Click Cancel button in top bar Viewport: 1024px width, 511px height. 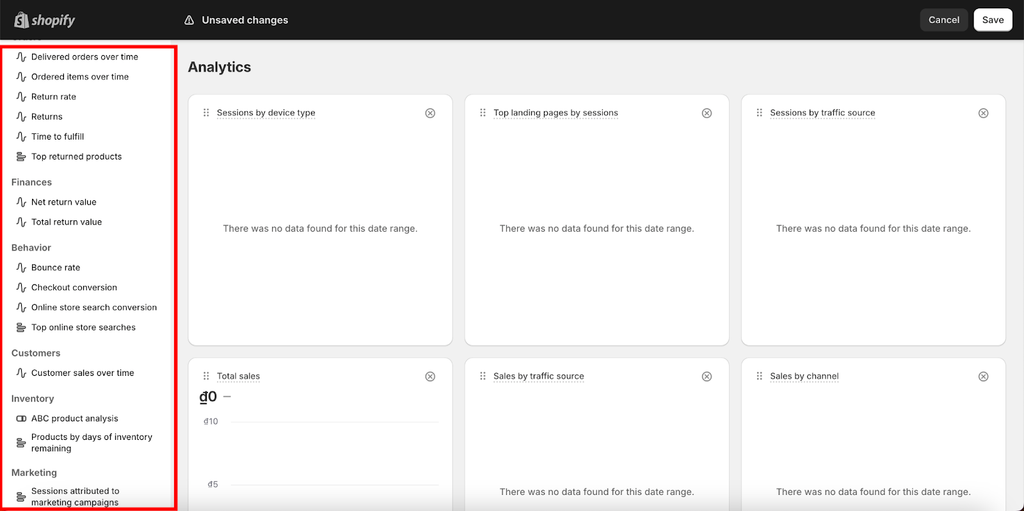point(944,20)
